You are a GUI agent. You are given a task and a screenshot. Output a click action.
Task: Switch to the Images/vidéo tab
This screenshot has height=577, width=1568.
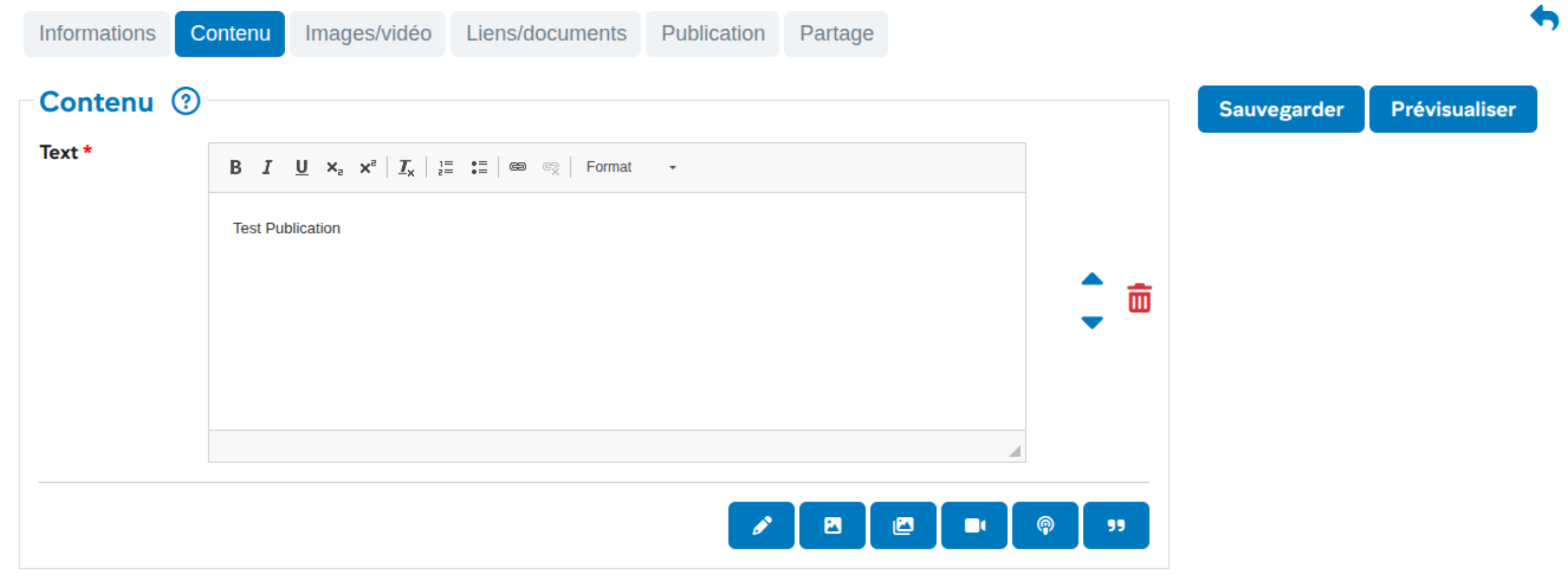click(367, 33)
